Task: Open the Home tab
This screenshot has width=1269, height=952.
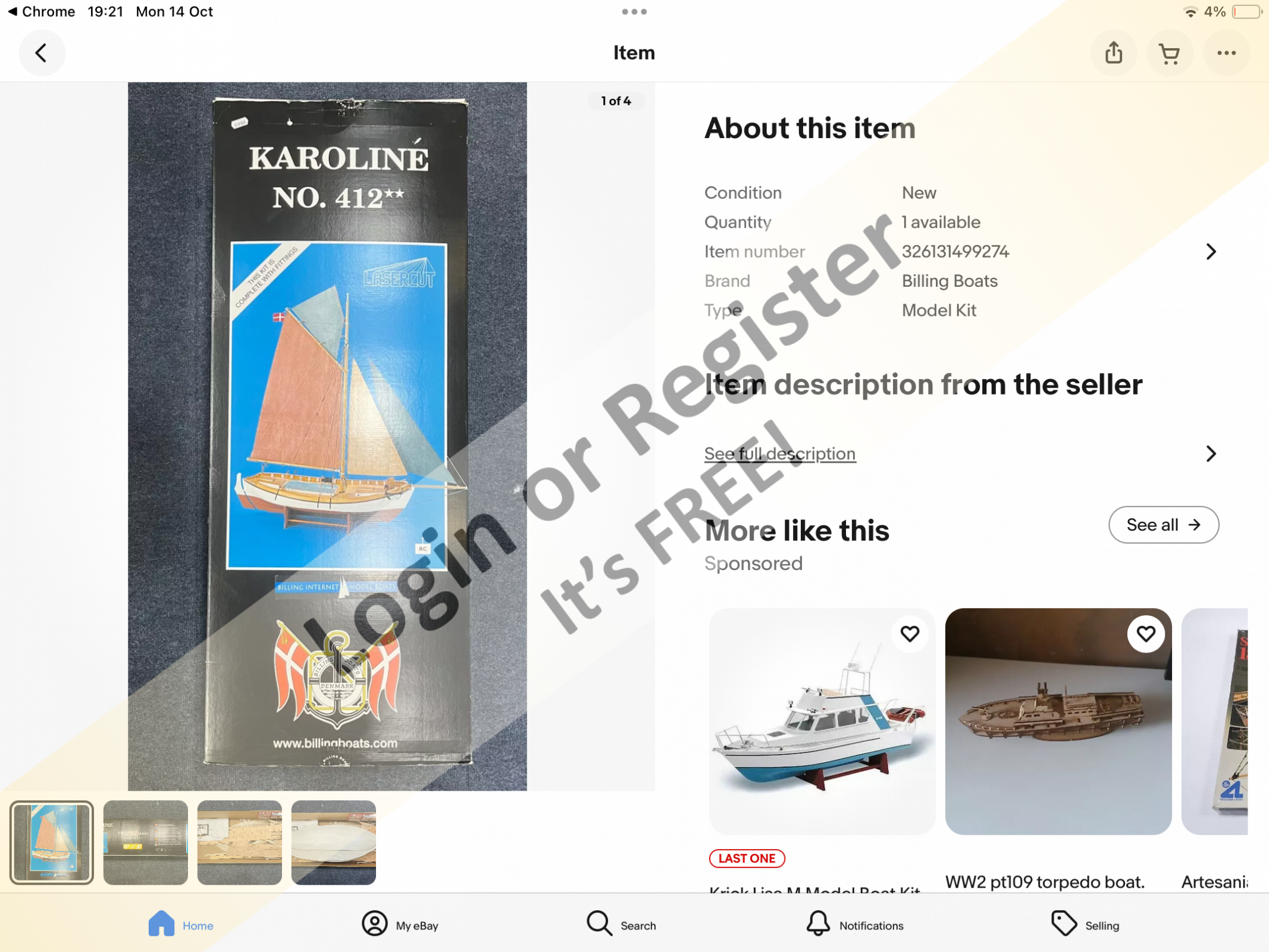Action: coord(181,924)
